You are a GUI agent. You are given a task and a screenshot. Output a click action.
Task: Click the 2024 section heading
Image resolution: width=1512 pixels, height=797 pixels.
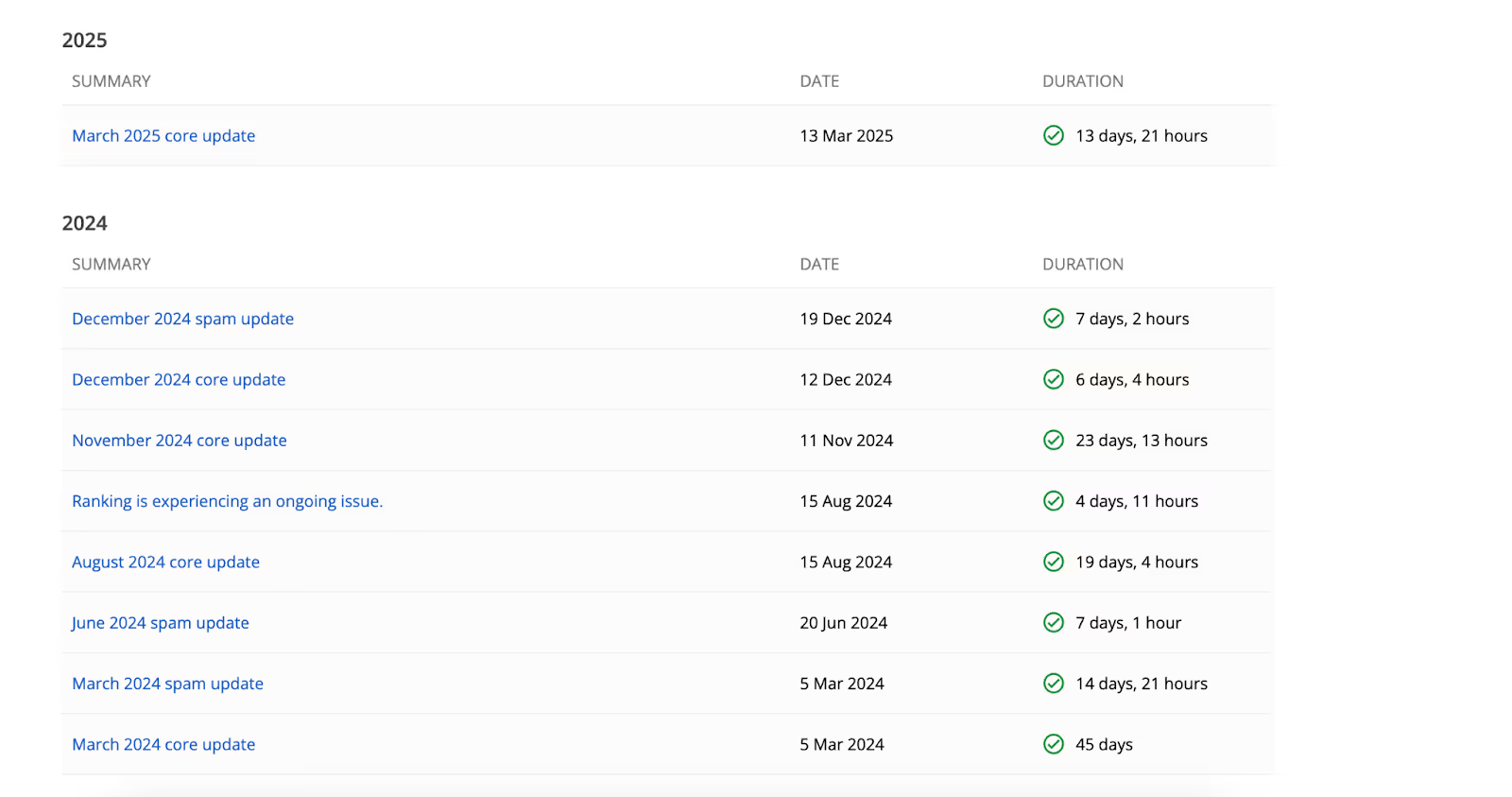click(85, 223)
